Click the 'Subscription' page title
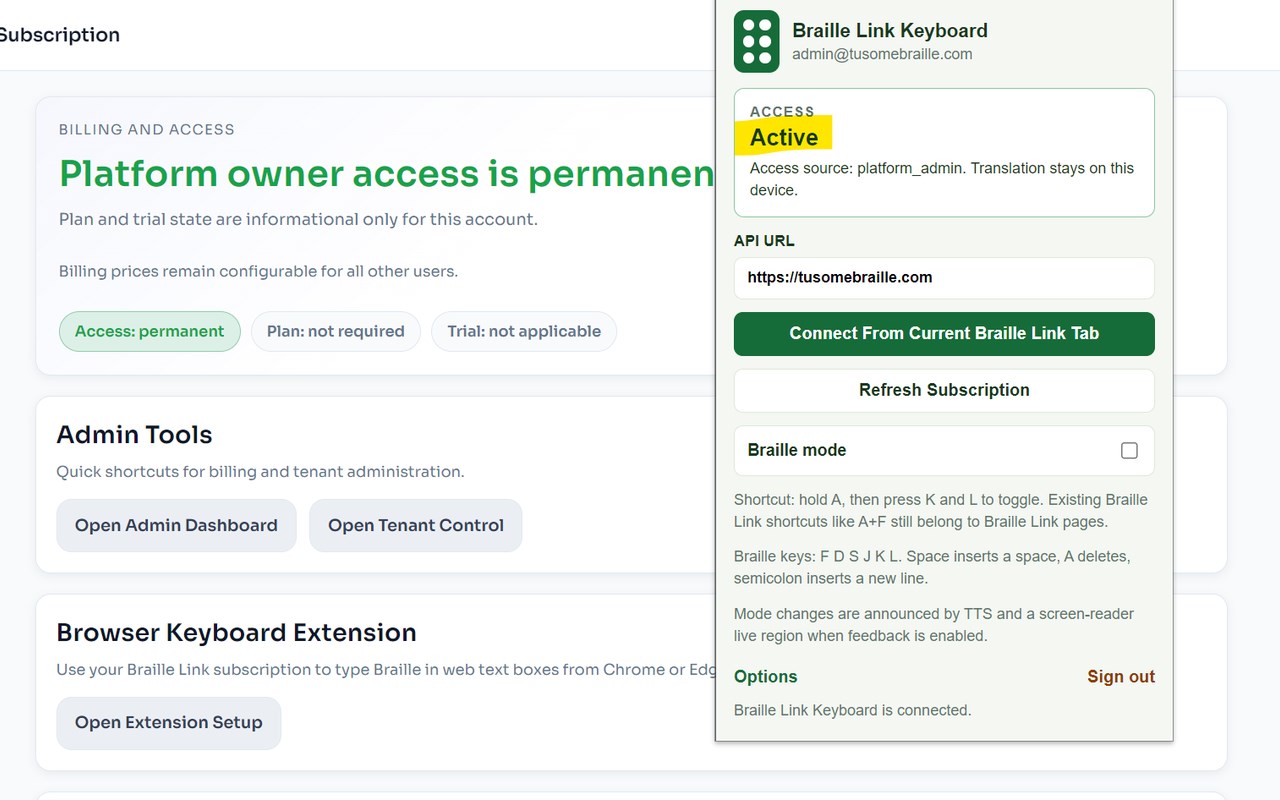The image size is (1280, 800). pos(59,35)
